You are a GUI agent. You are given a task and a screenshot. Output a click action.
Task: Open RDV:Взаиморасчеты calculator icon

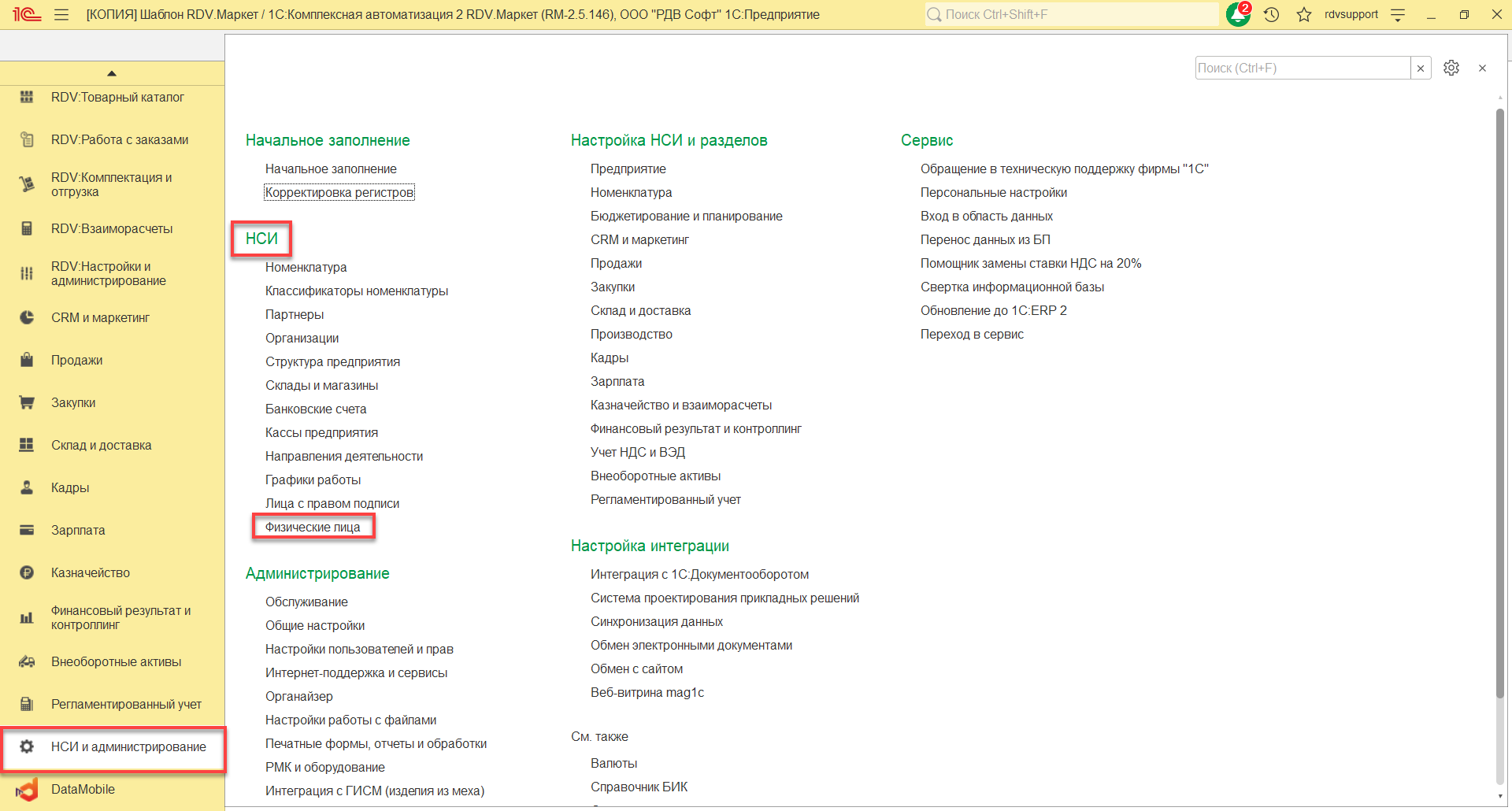point(27,228)
